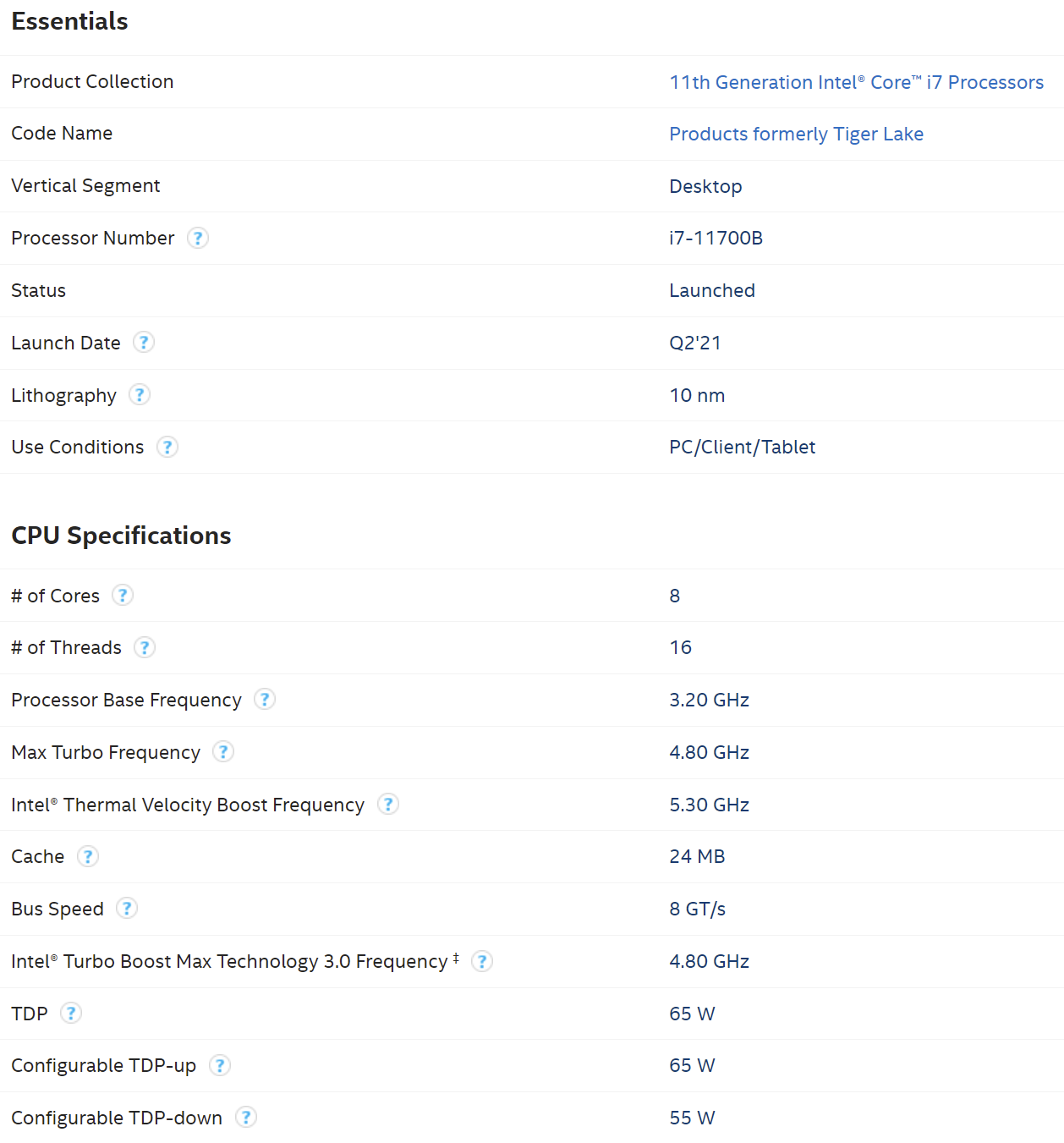1064x1143 pixels.
Task: Click the CPU Specifications heading
Action: (x=120, y=535)
